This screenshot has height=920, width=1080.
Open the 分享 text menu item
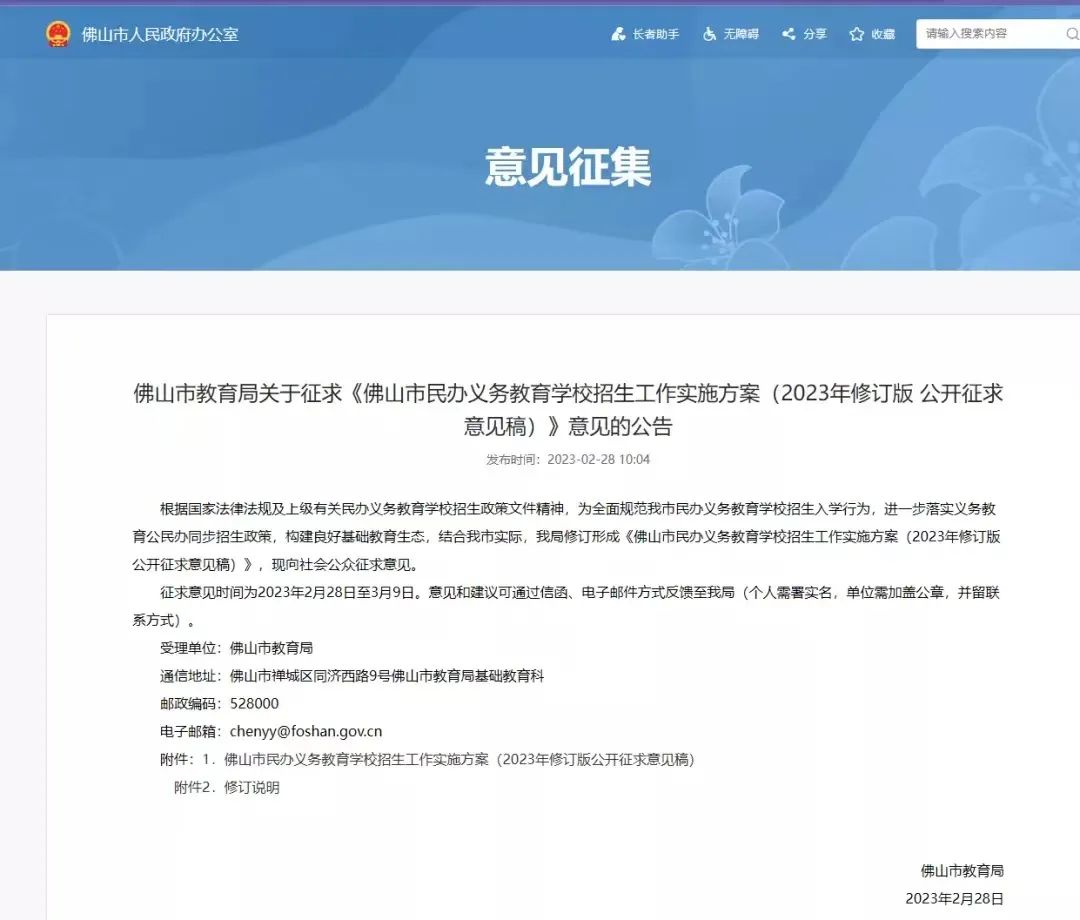pyautogui.click(x=815, y=34)
